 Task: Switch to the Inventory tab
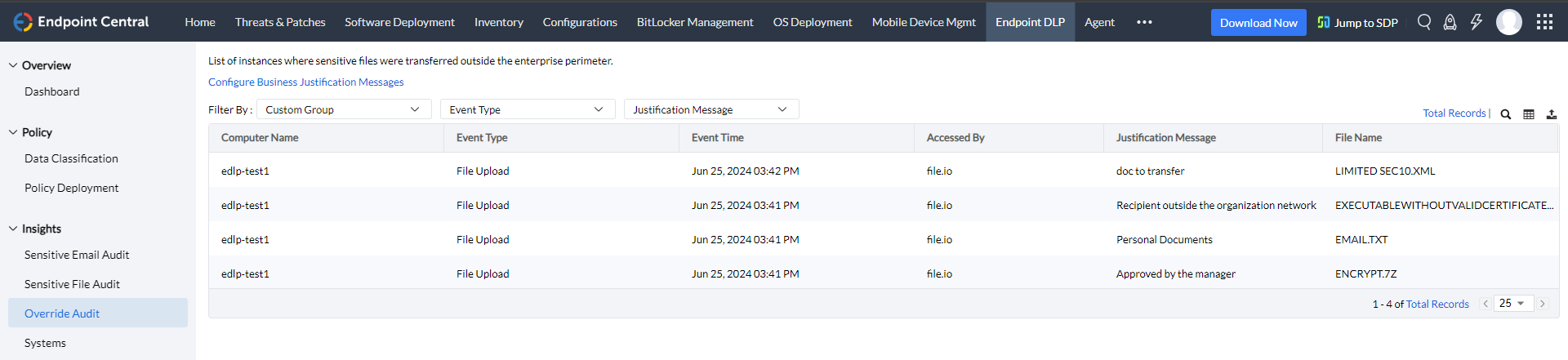pyautogui.click(x=499, y=22)
